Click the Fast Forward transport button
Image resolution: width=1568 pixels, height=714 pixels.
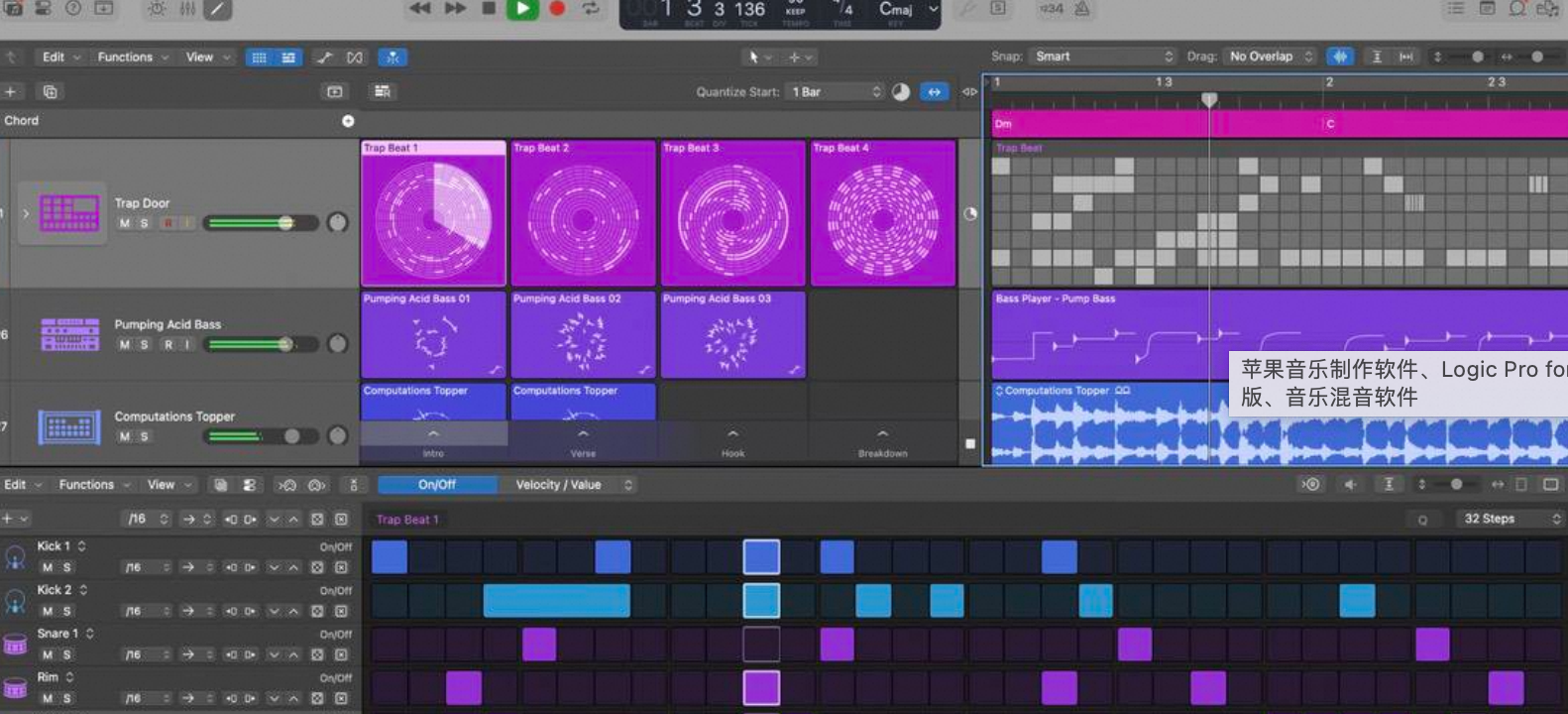pos(455,9)
